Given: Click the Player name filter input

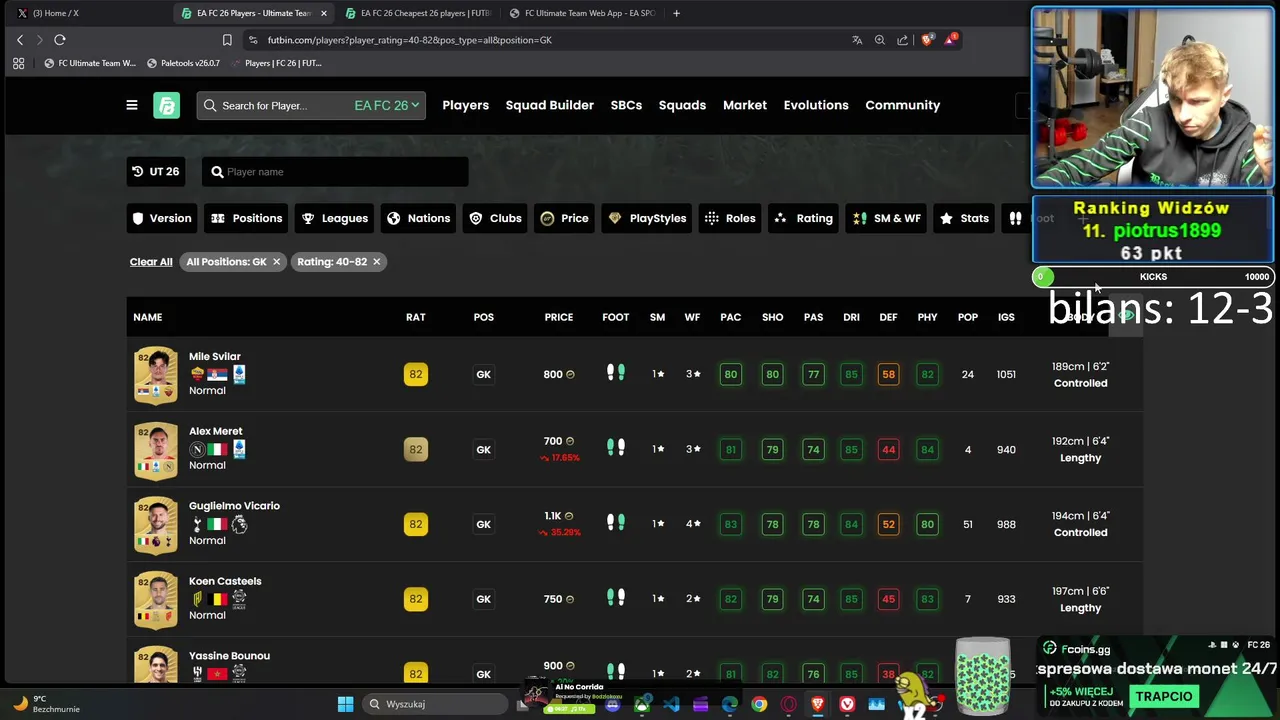Looking at the screenshot, I should click(x=335, y=171).
